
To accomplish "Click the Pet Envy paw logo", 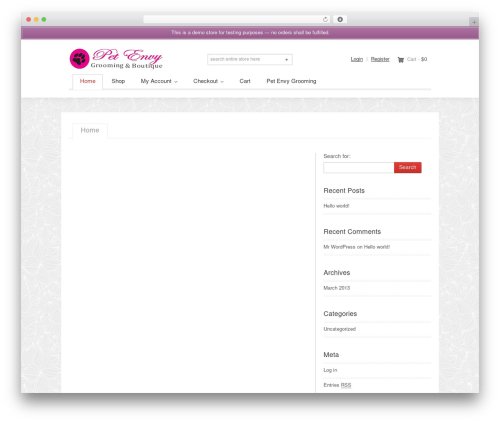I will 116,59.
